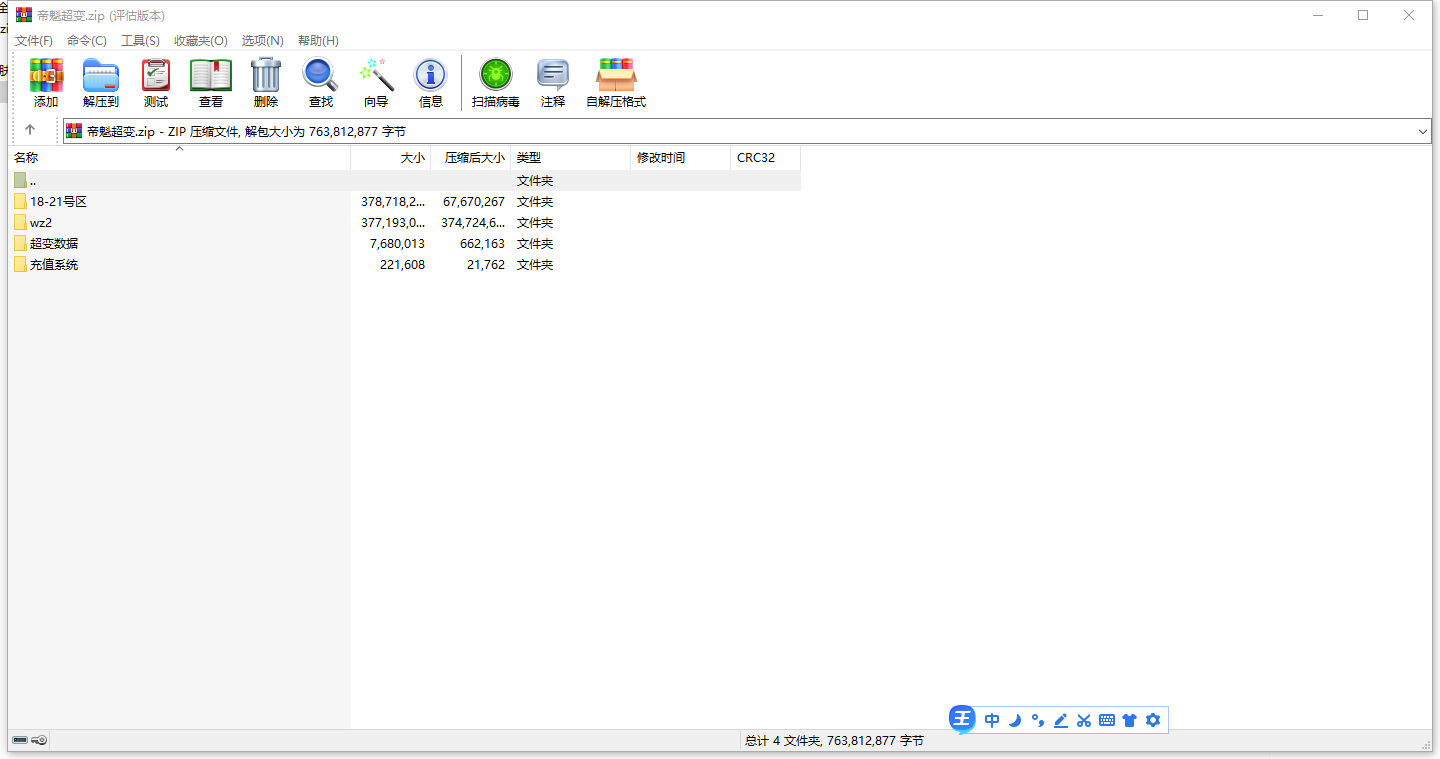Sort list by 名称 column header
The width and height of the screenshot is (1440, 759).
pyautogui.click(x=27, y=158)
